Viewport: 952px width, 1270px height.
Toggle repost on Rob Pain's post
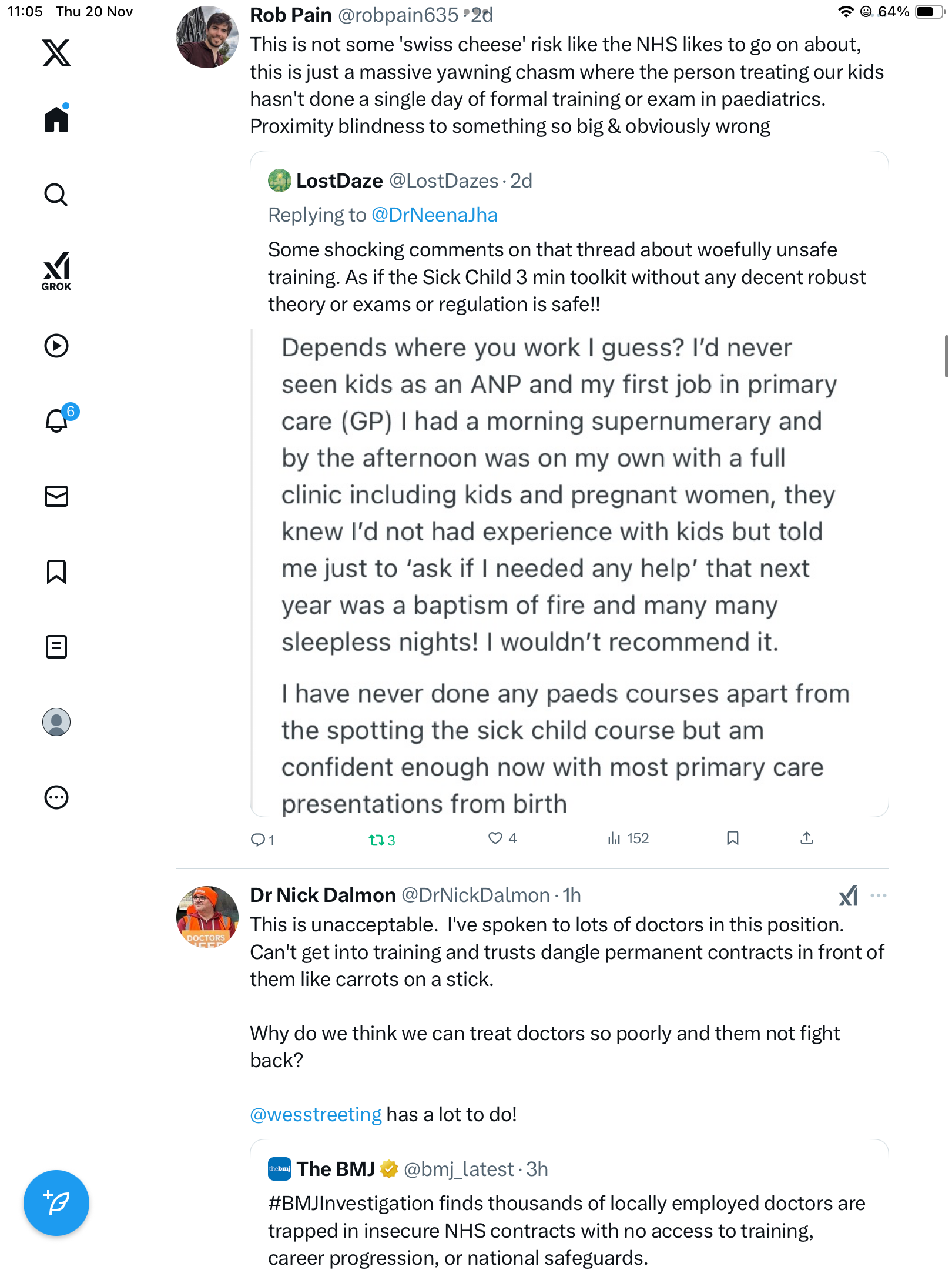pos(376,840)
